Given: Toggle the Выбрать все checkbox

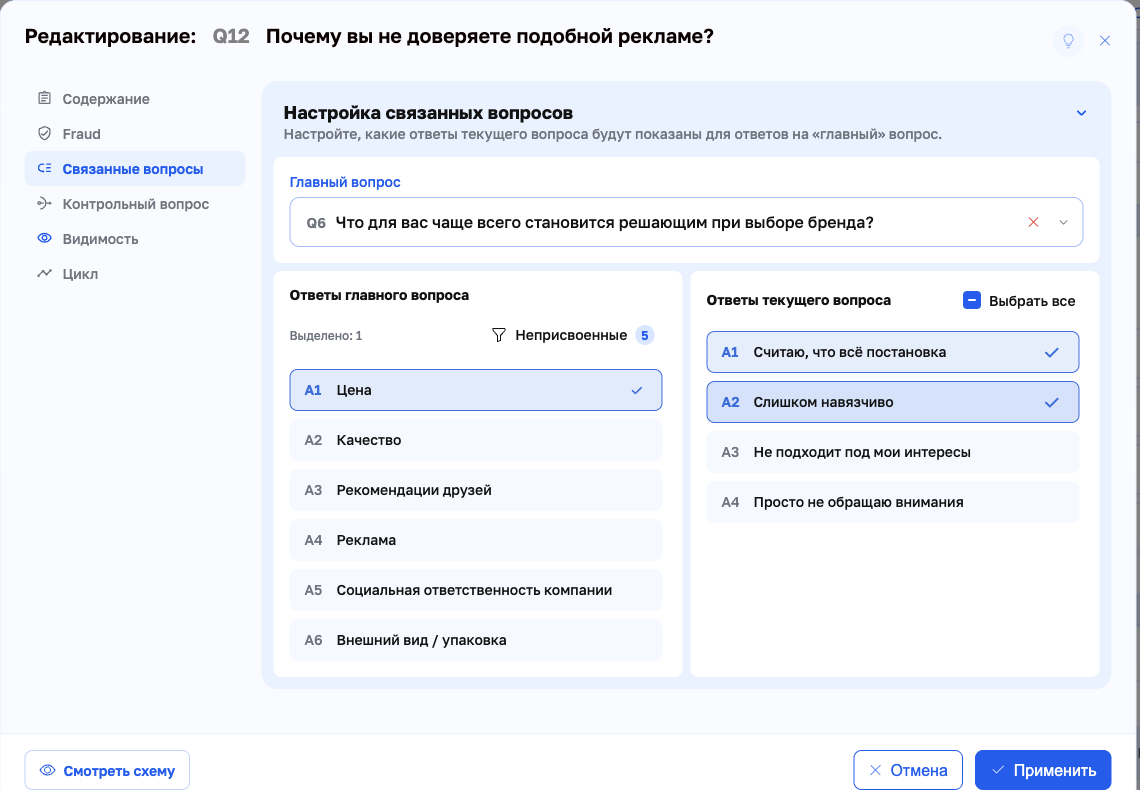Looking at the screenshot, I should pos(972,300).
